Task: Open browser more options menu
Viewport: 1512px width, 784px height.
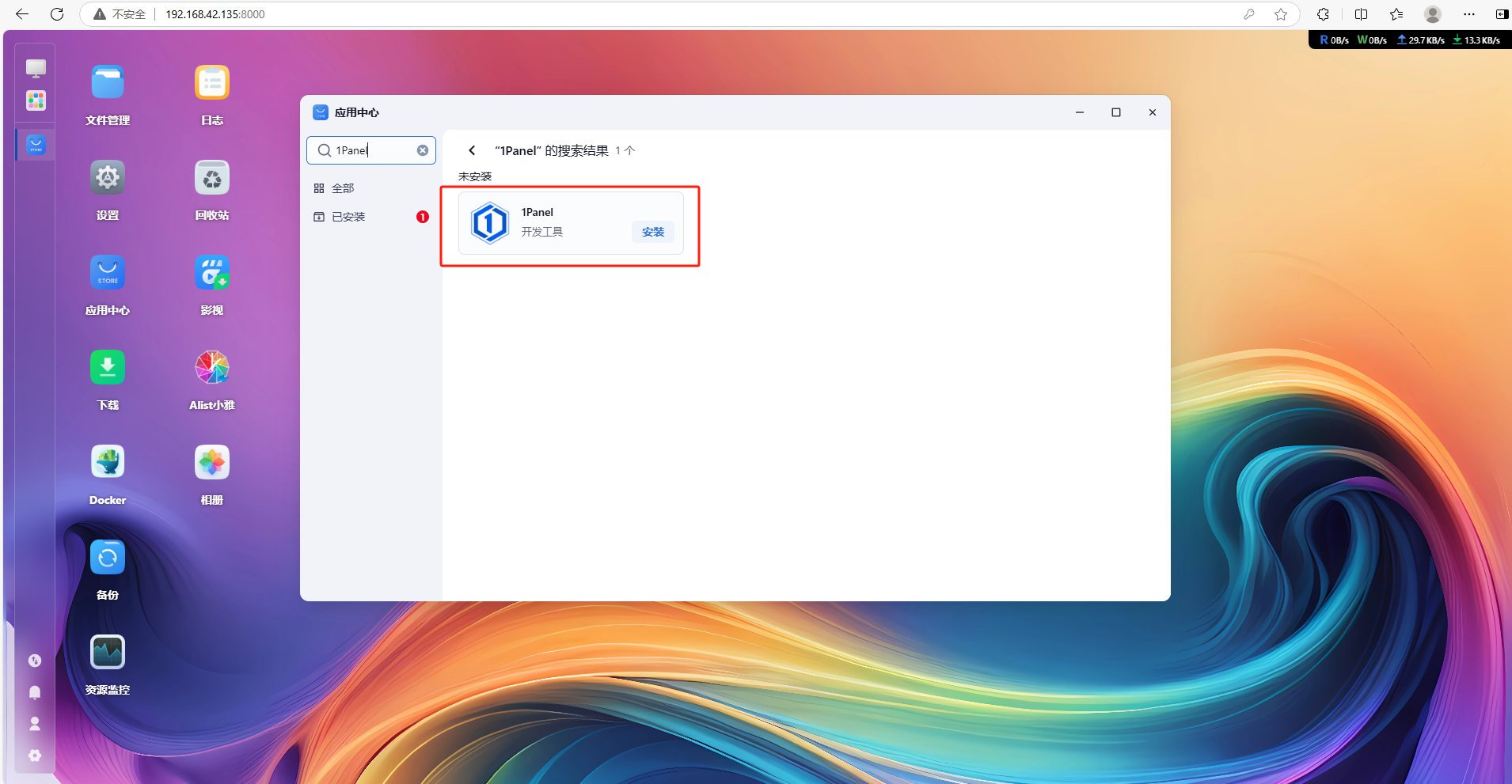Action: 1469,14
